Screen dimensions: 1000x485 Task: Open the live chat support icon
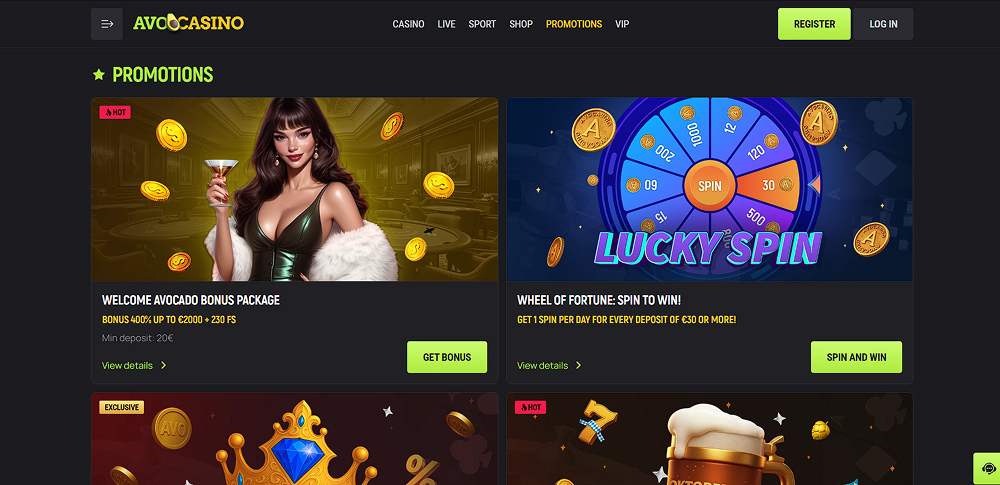pos(987,468)
